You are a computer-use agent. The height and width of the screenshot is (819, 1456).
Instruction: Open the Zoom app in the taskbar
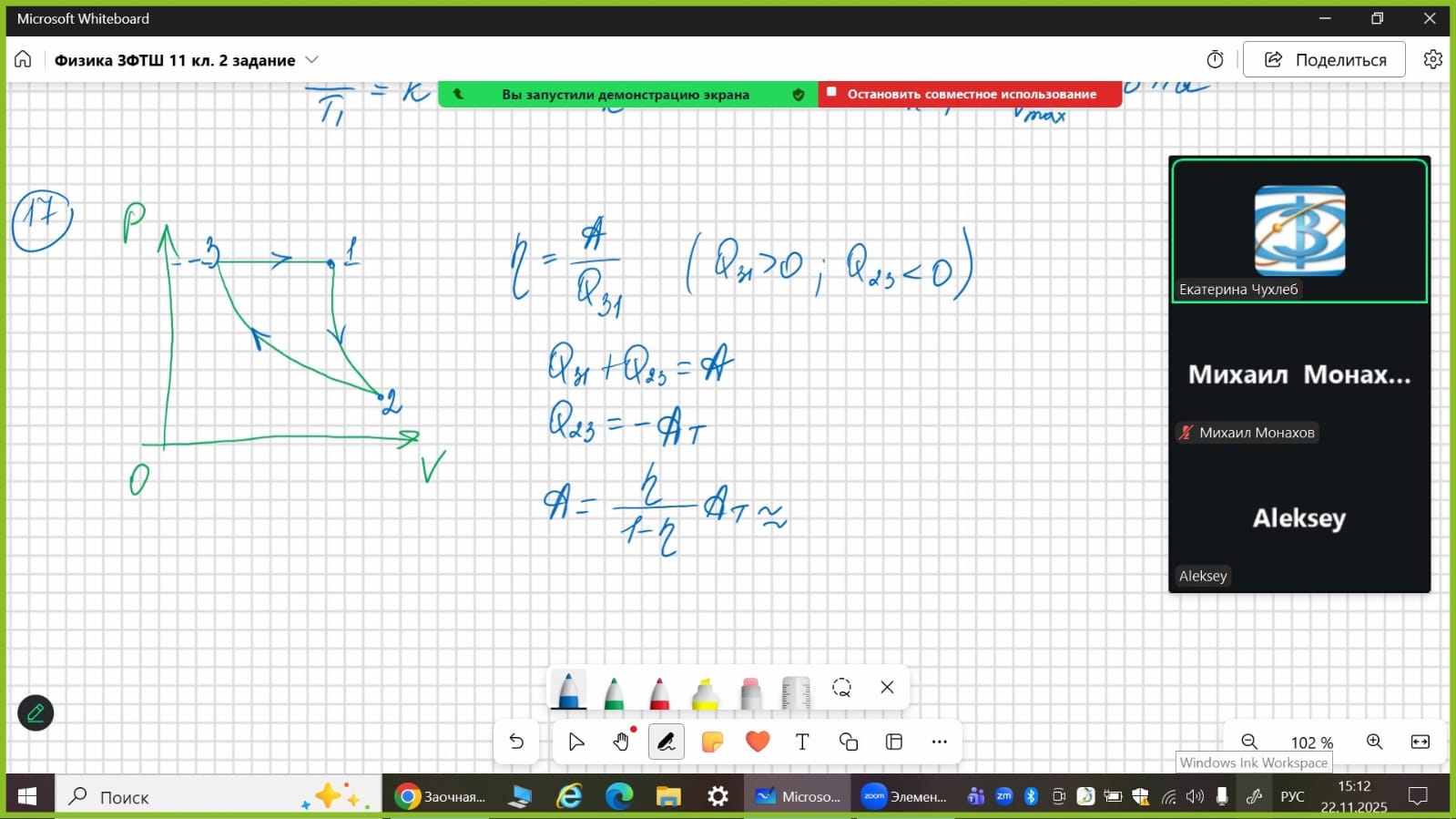point(903,796)
